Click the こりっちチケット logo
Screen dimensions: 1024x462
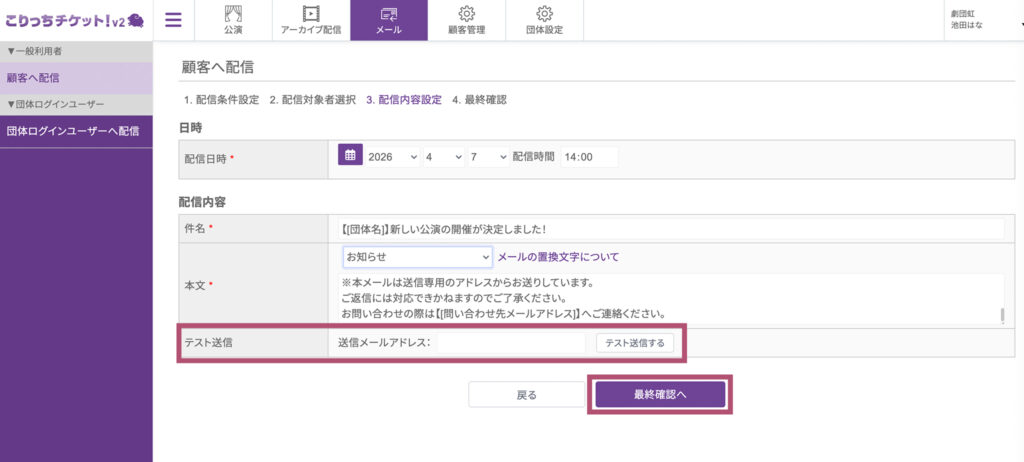point(74,19)
